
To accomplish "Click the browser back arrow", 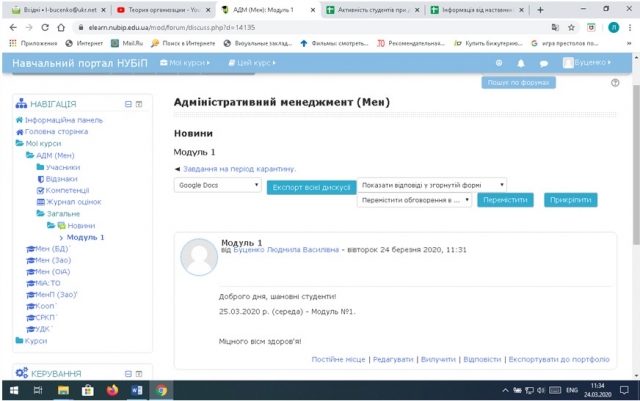I will tap(13, 27).
